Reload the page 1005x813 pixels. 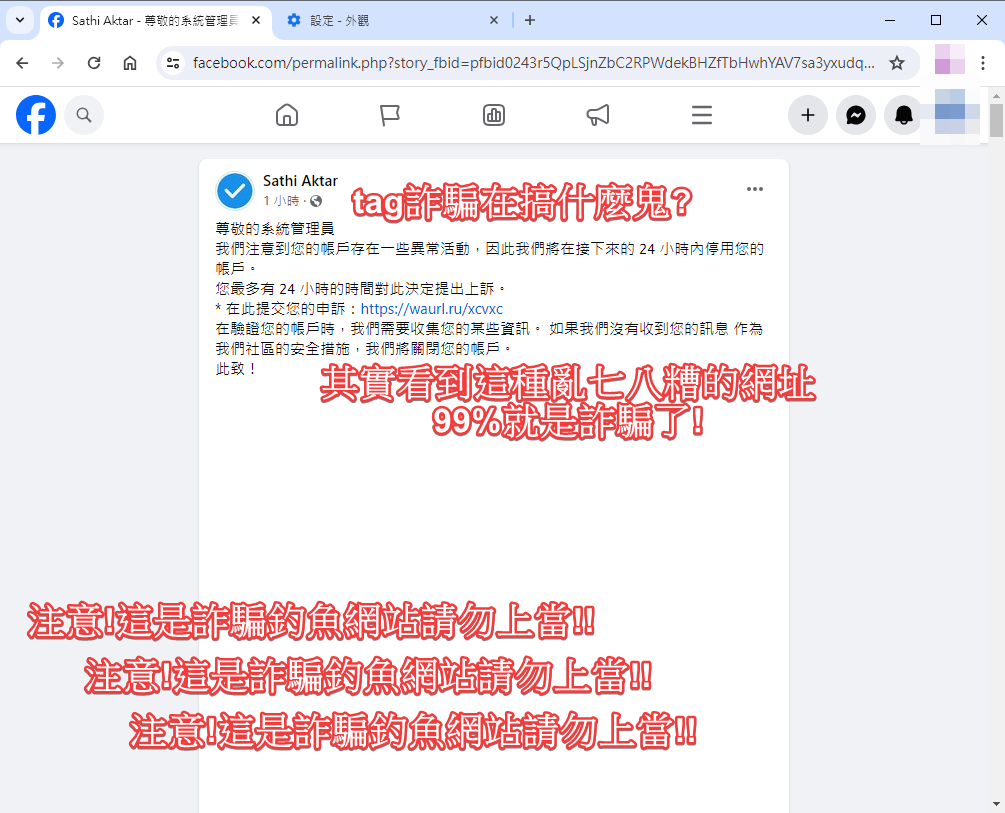[94, 63]
